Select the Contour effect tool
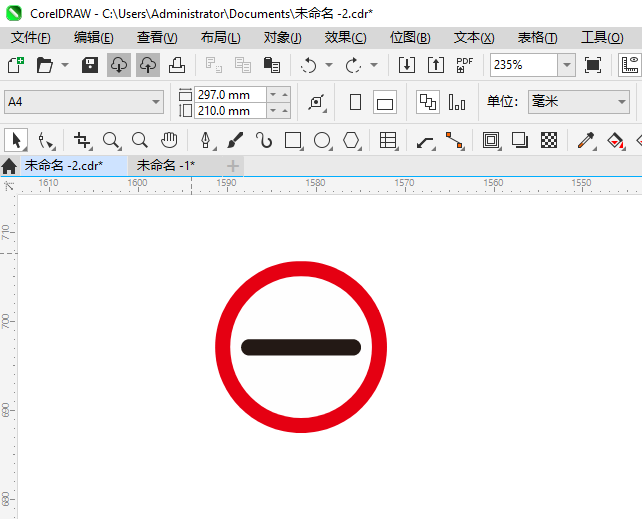 click(491, 140)
